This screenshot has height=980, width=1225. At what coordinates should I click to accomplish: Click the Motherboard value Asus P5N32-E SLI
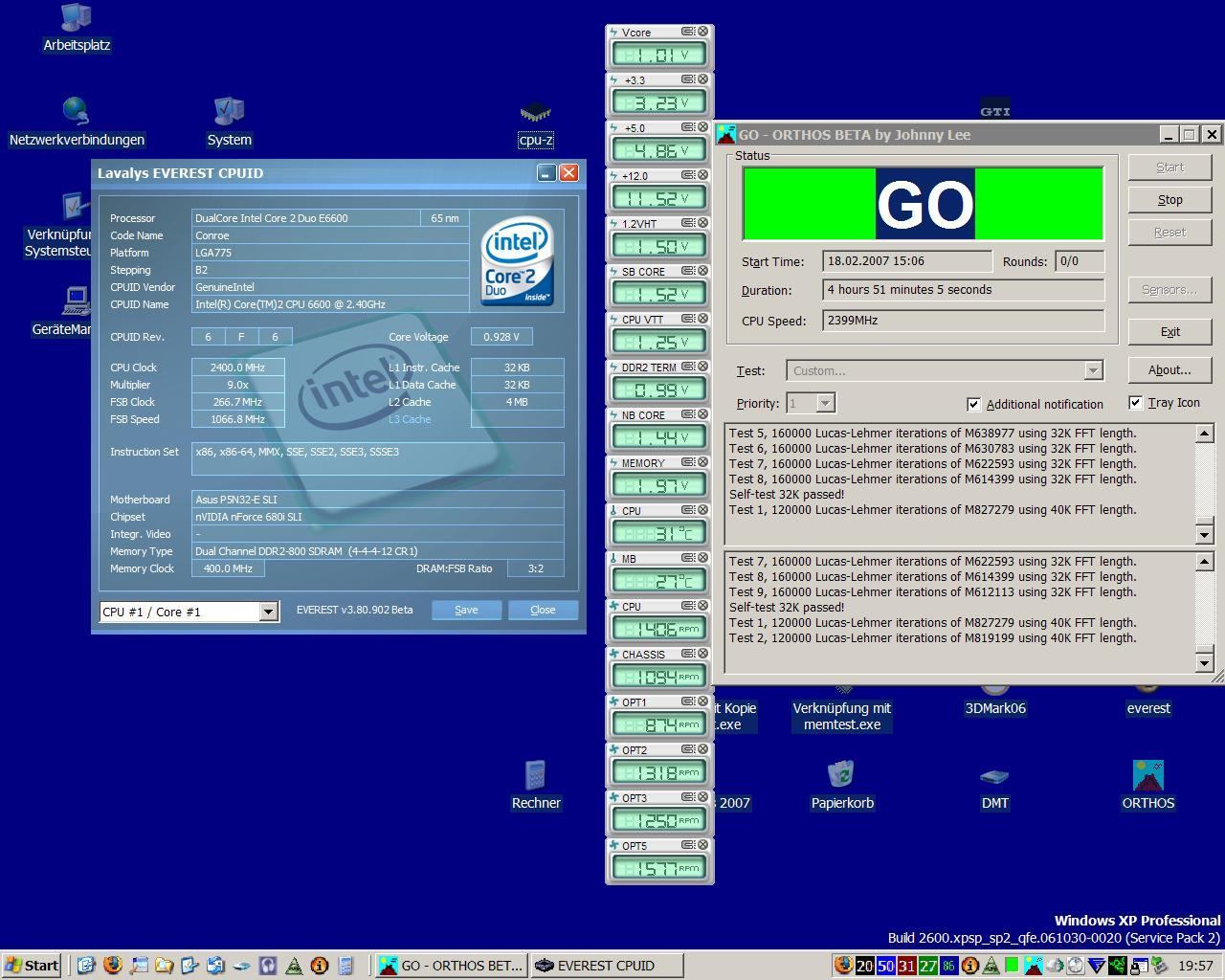click(377, 500)
